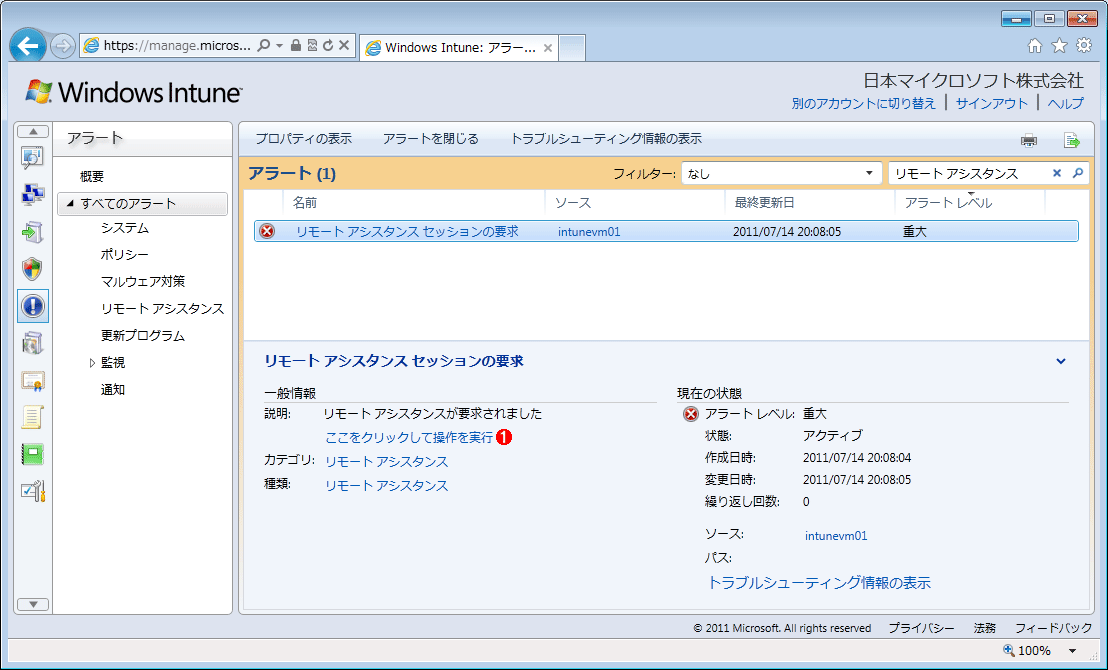Viewport: 1108px width, 670px height.
Task: Click the print icon in toolbar
Action: [1029, 140]
